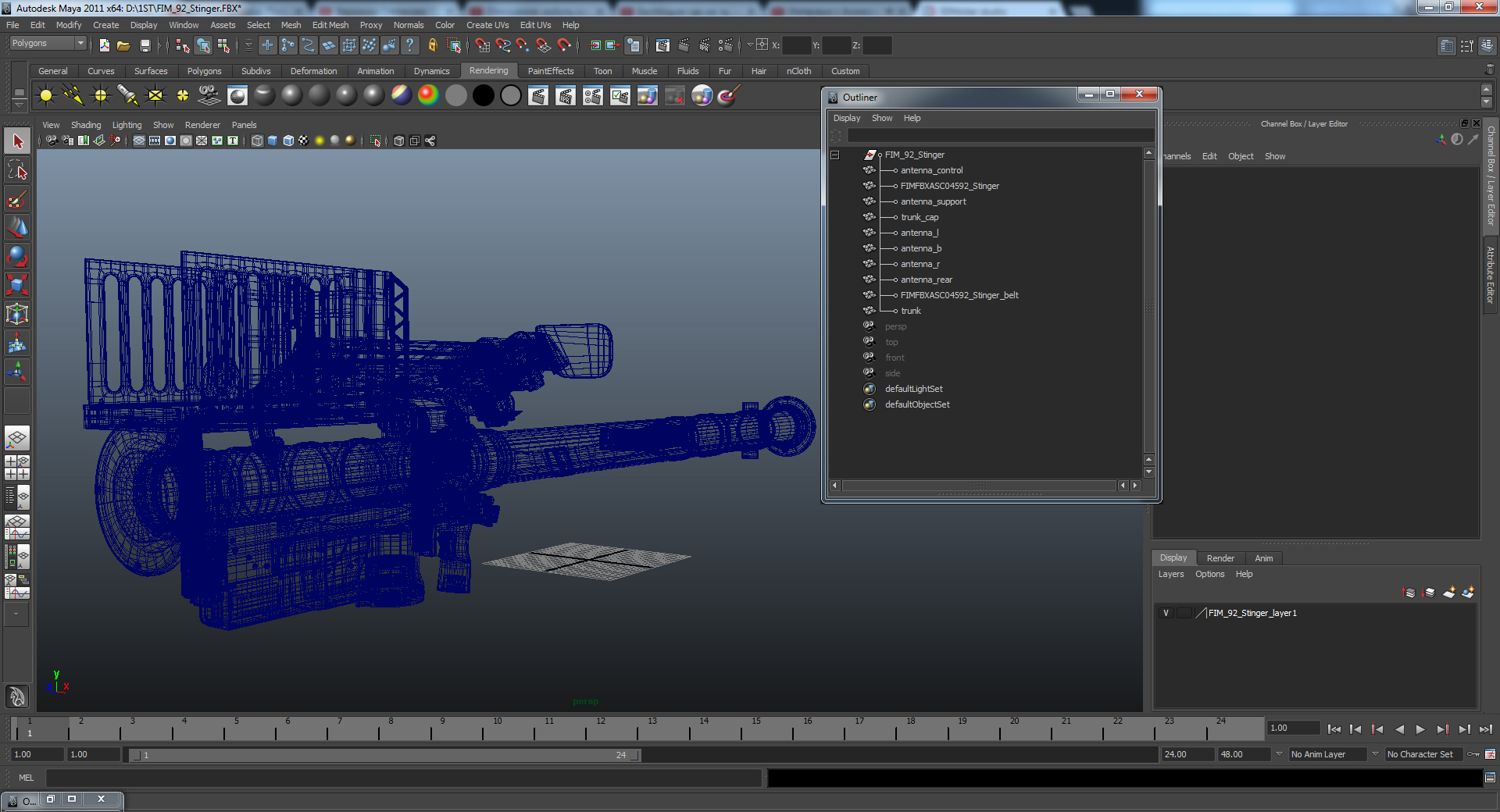The image size is (1500, 812).
Task: Create an ambient light from shelf
Action: (x=46, y=96)
